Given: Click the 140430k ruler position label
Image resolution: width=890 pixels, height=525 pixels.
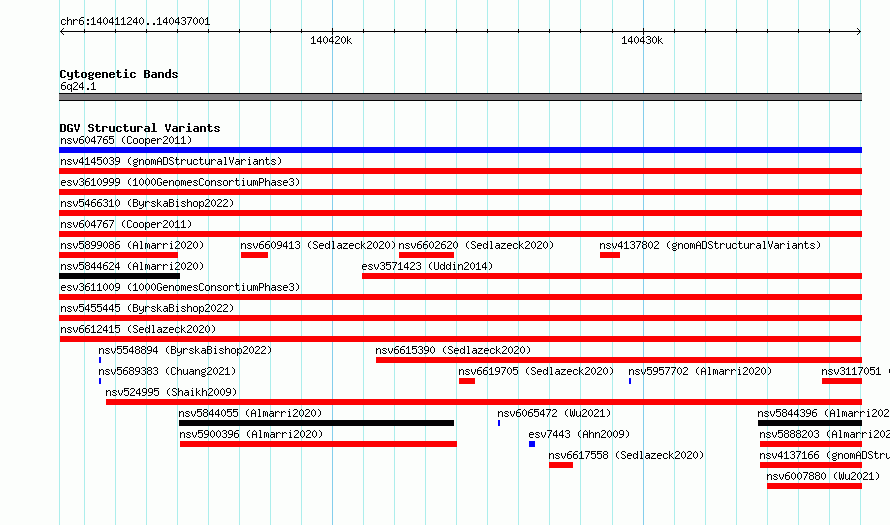Looking at the screenshot, I should click(642, 40).
